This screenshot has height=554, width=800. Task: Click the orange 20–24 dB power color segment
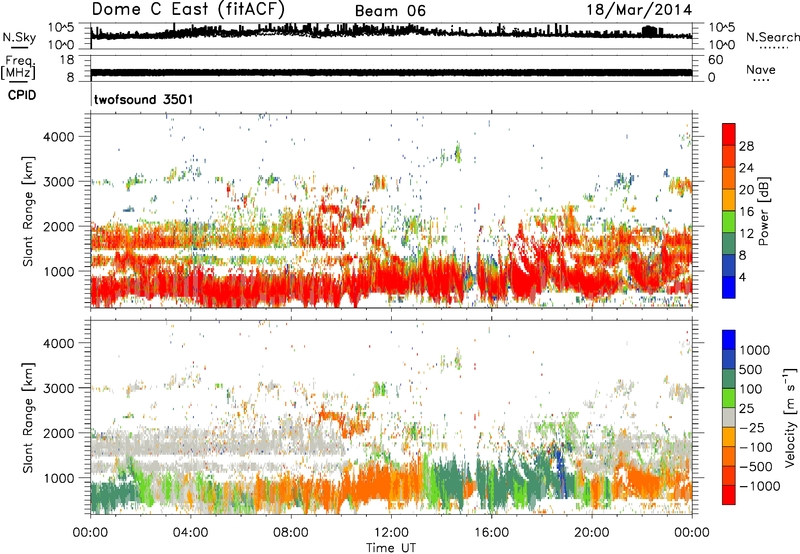tap(729, 179)
